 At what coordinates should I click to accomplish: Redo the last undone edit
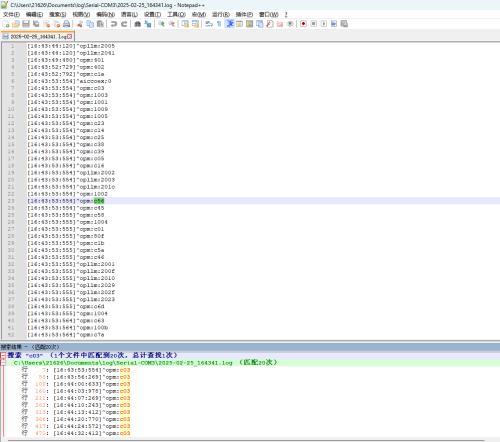[x=124, y=24]
